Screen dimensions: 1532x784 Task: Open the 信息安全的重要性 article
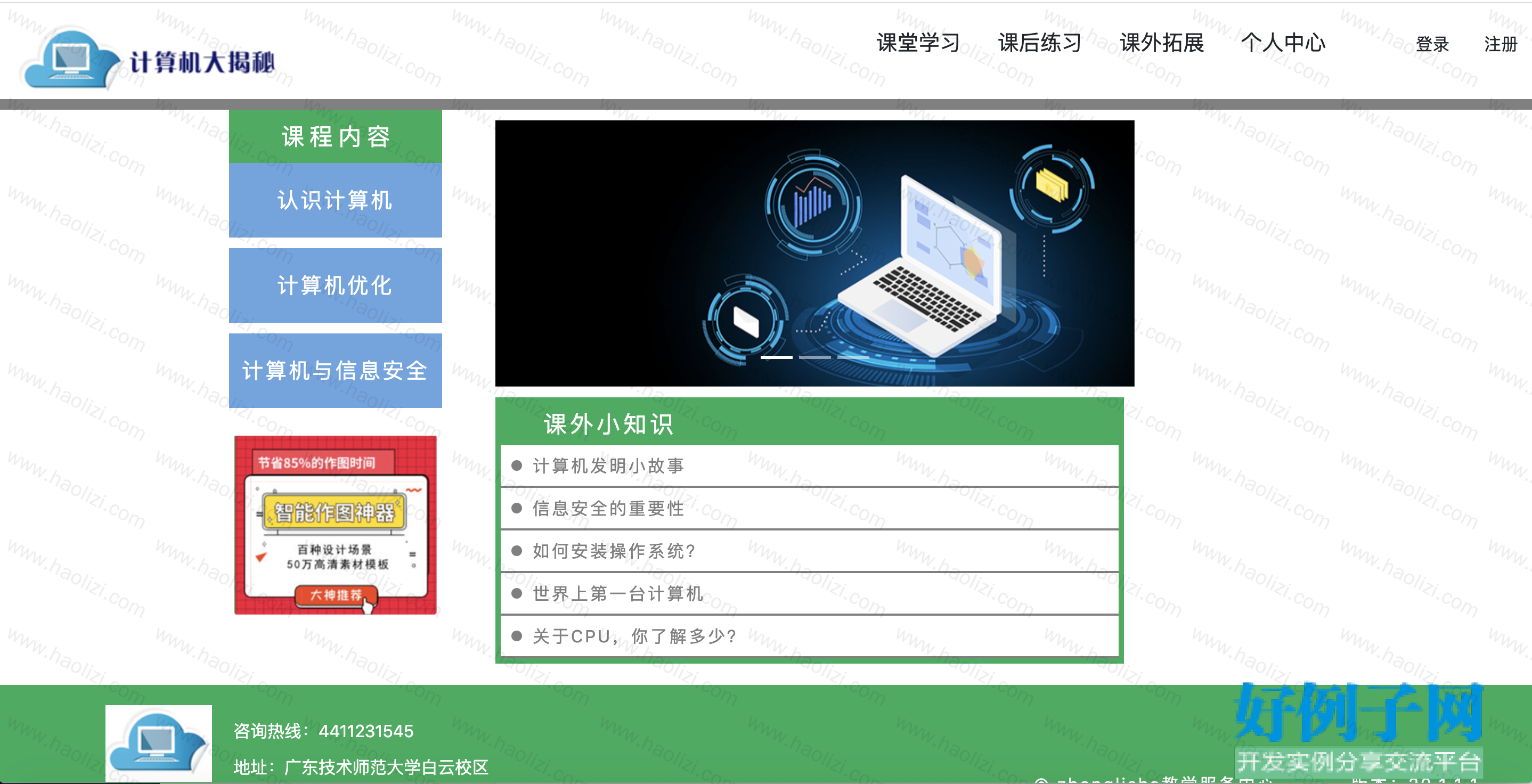click(810, 509)
